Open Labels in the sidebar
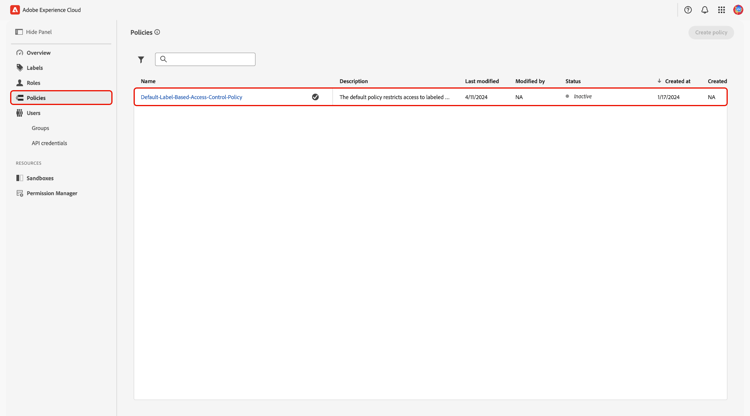This screenshot has height=416, width=750. coord(35,68)
